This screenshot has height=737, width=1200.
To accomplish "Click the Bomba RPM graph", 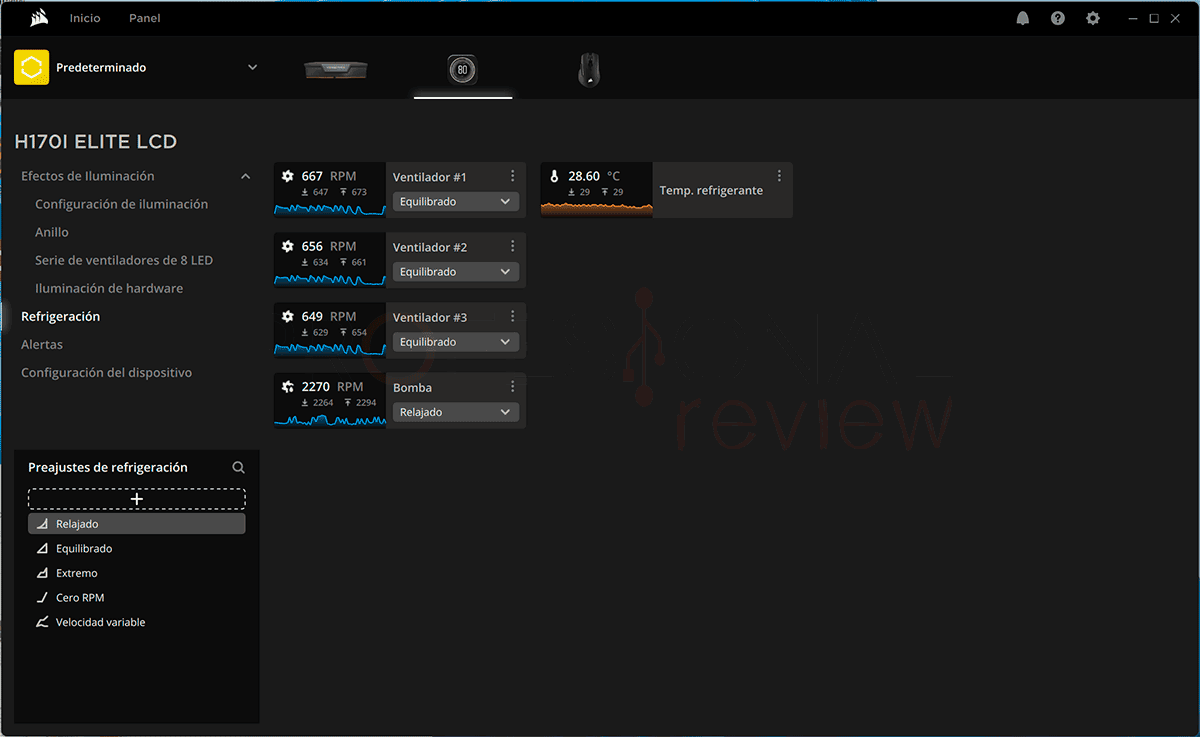I will [330, 419].
